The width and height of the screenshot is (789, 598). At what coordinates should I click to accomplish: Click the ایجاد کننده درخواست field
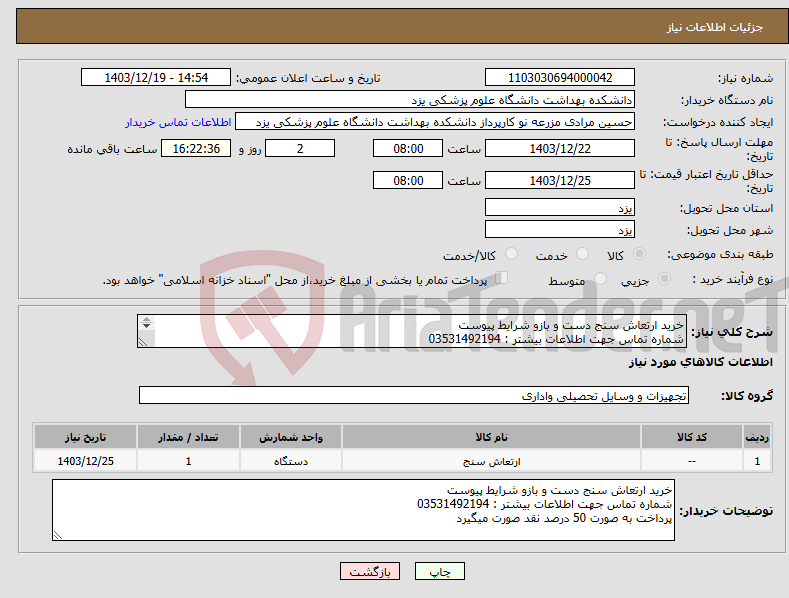click(x=435, y=122)
